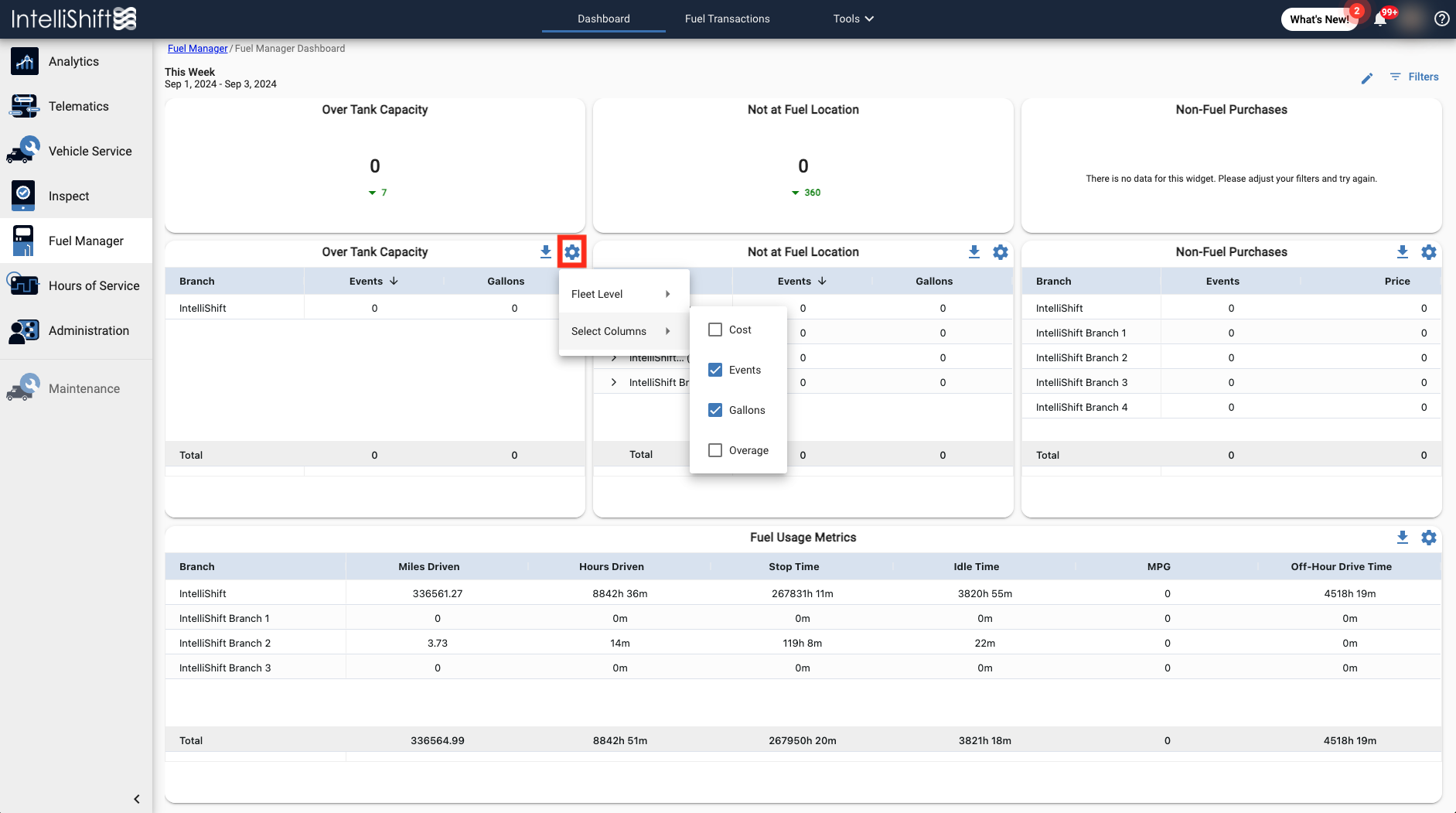Open the Analytics sidebar icon
1456x813 pixels.
pos(25,61)
